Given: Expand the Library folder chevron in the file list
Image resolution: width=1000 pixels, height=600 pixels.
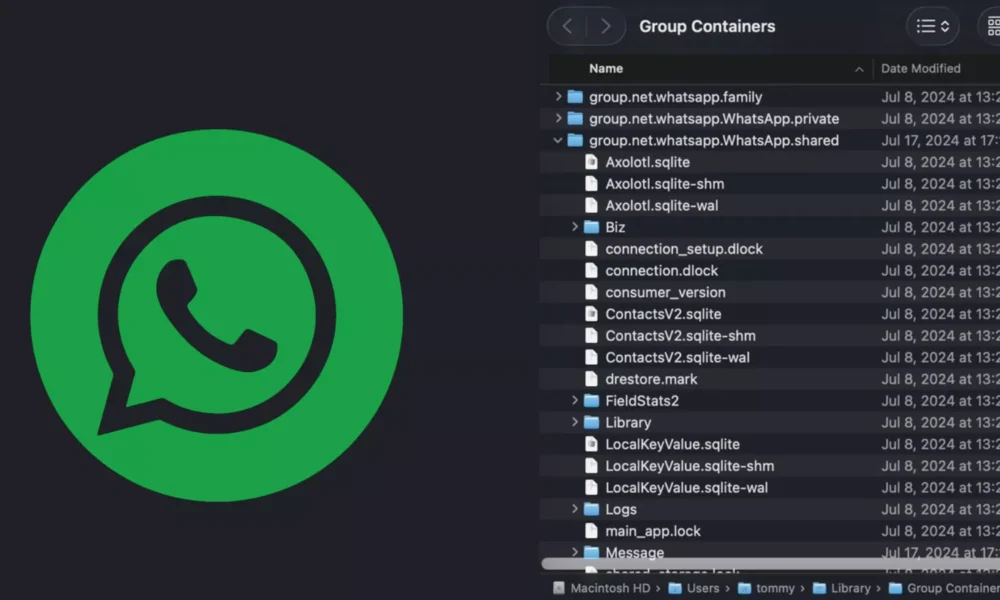Looking at the screenshot, I should click(575, 421).
